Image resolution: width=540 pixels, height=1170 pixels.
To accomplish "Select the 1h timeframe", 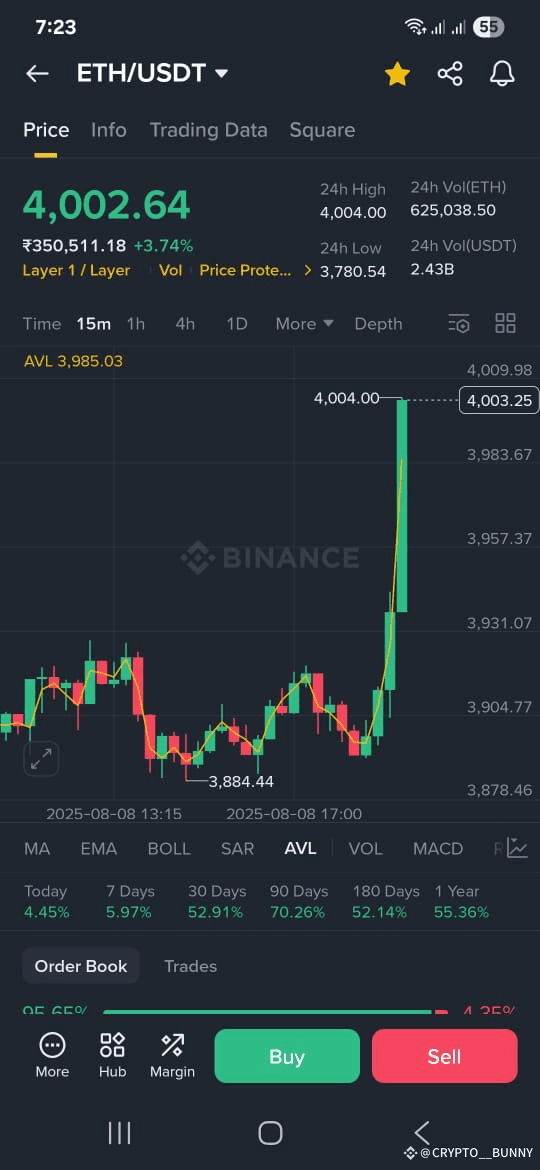I will 136,324.
